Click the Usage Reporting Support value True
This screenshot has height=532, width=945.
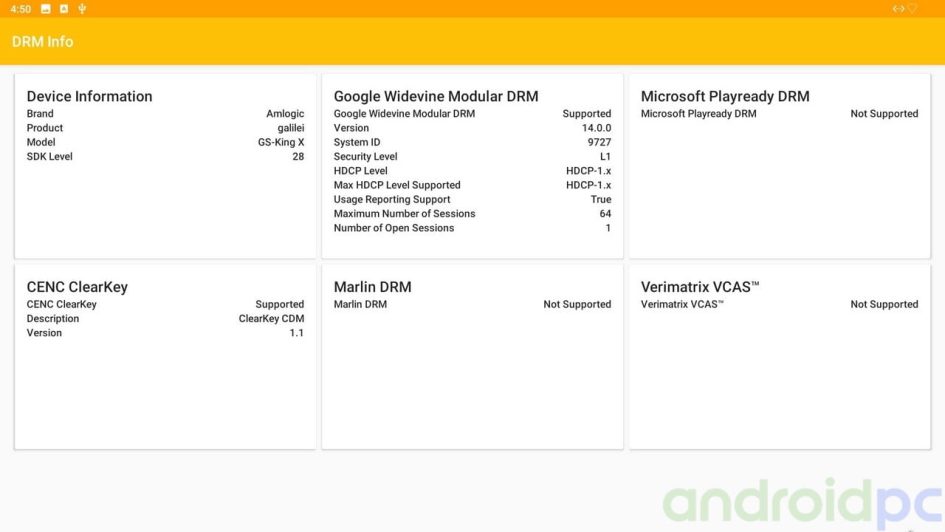[x=601, y=199]
